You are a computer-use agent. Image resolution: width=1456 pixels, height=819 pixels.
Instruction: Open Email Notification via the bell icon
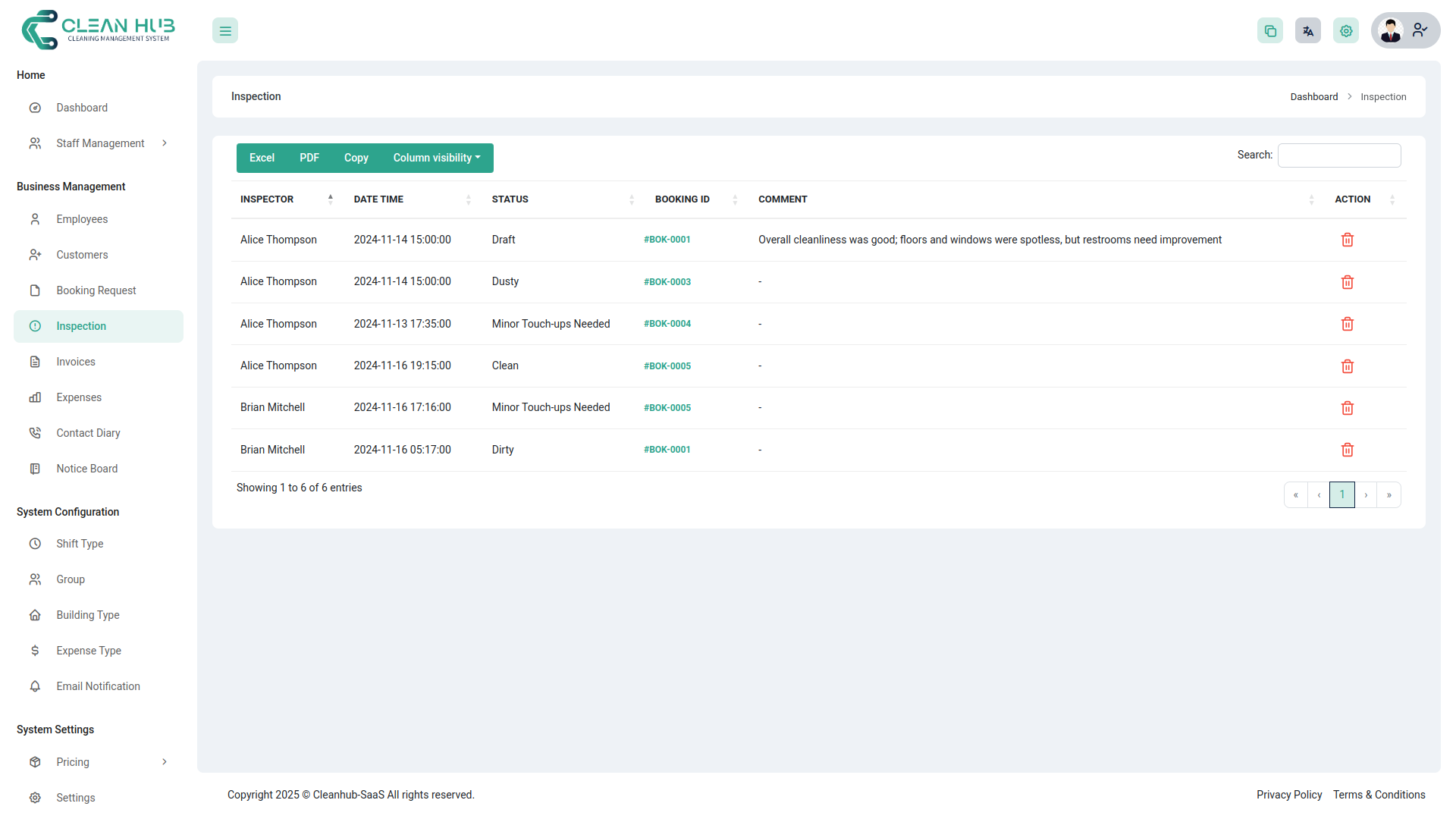click(35, 686)
